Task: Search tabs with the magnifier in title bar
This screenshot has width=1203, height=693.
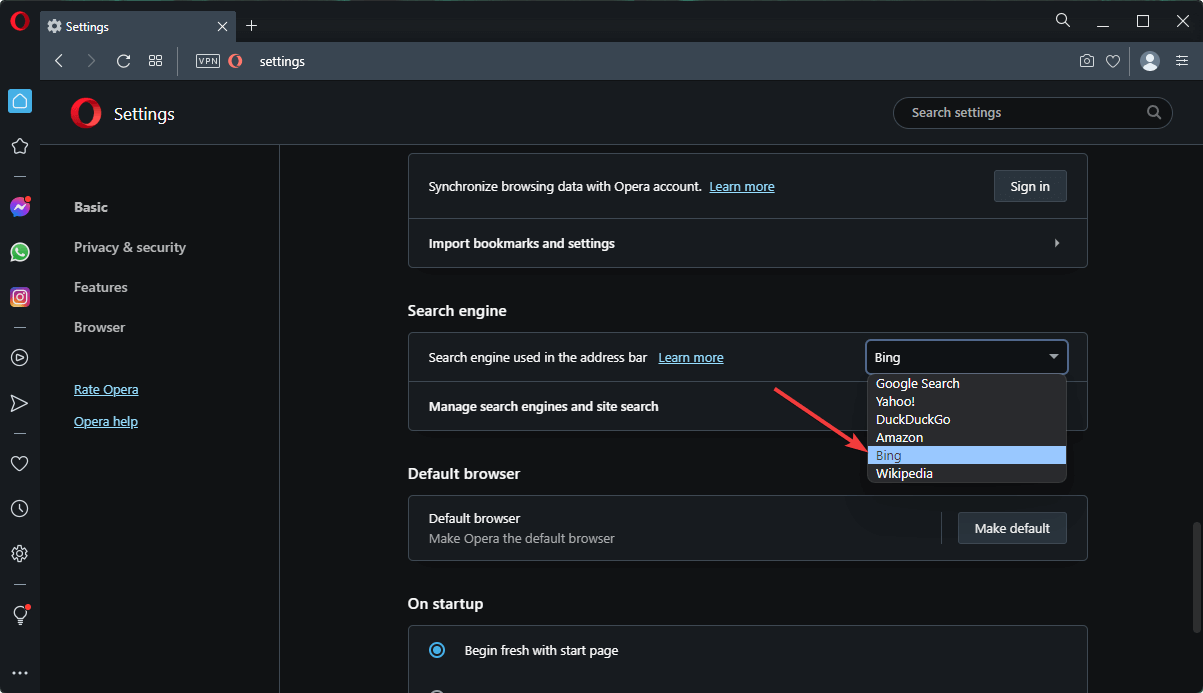Action: (x=1063, y=20)
